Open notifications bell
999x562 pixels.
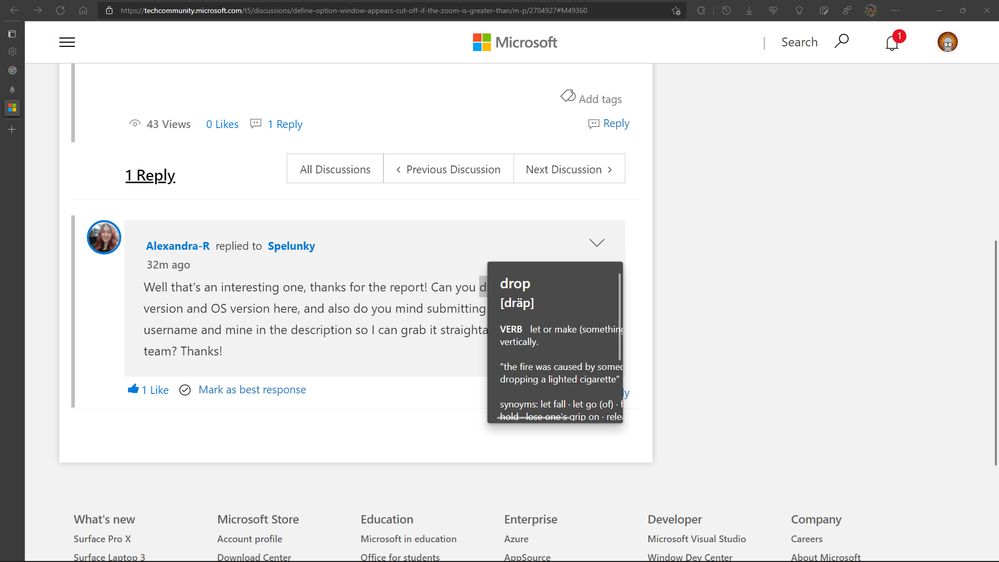pyautogui.click(x=893, y=42)
